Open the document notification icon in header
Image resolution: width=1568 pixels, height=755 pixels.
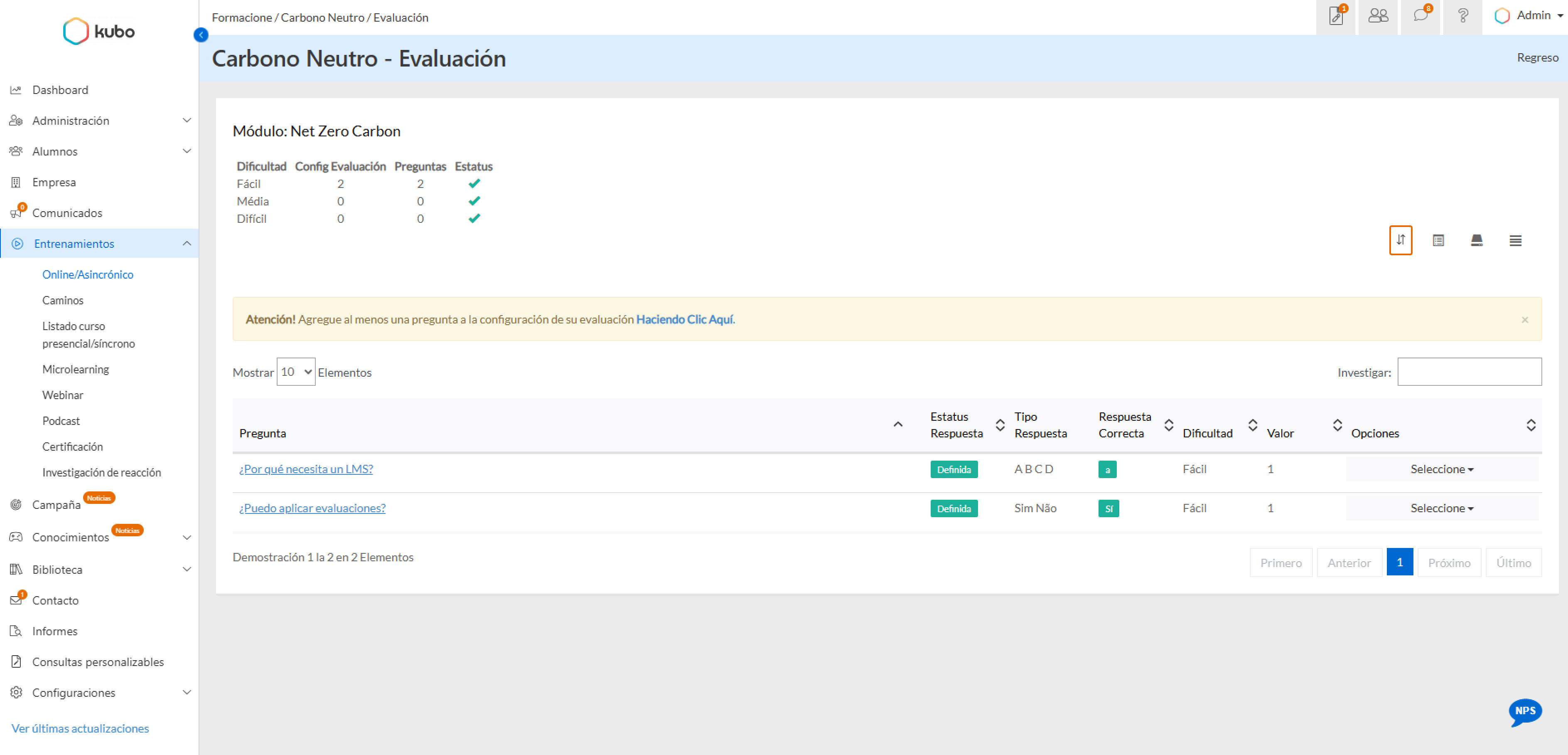(x=1336, y=16)
